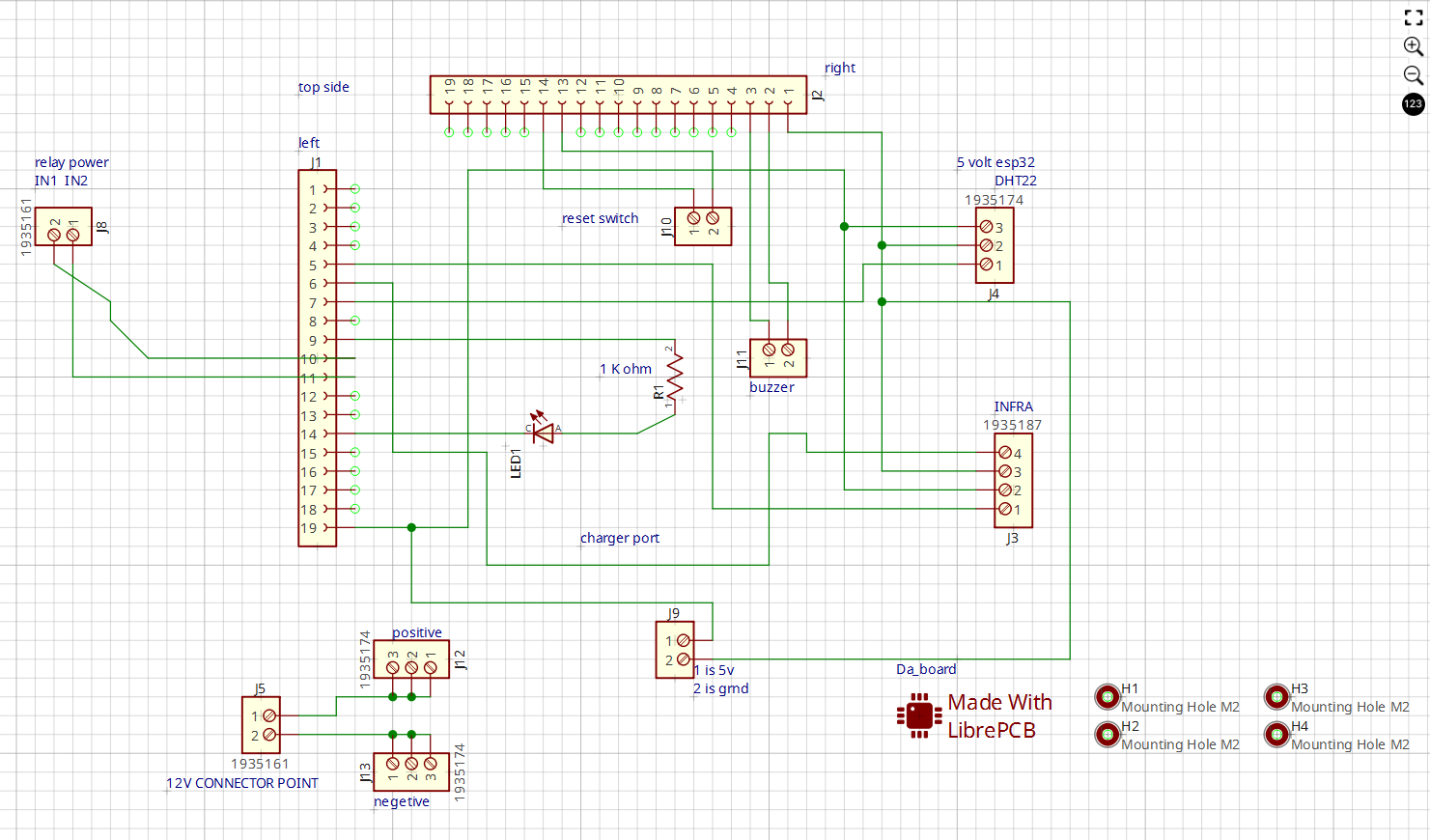Click the 'DHT22' label
Image resolution: width=1430 pixels, height=840 pixels.
(x=1016, y=181)
